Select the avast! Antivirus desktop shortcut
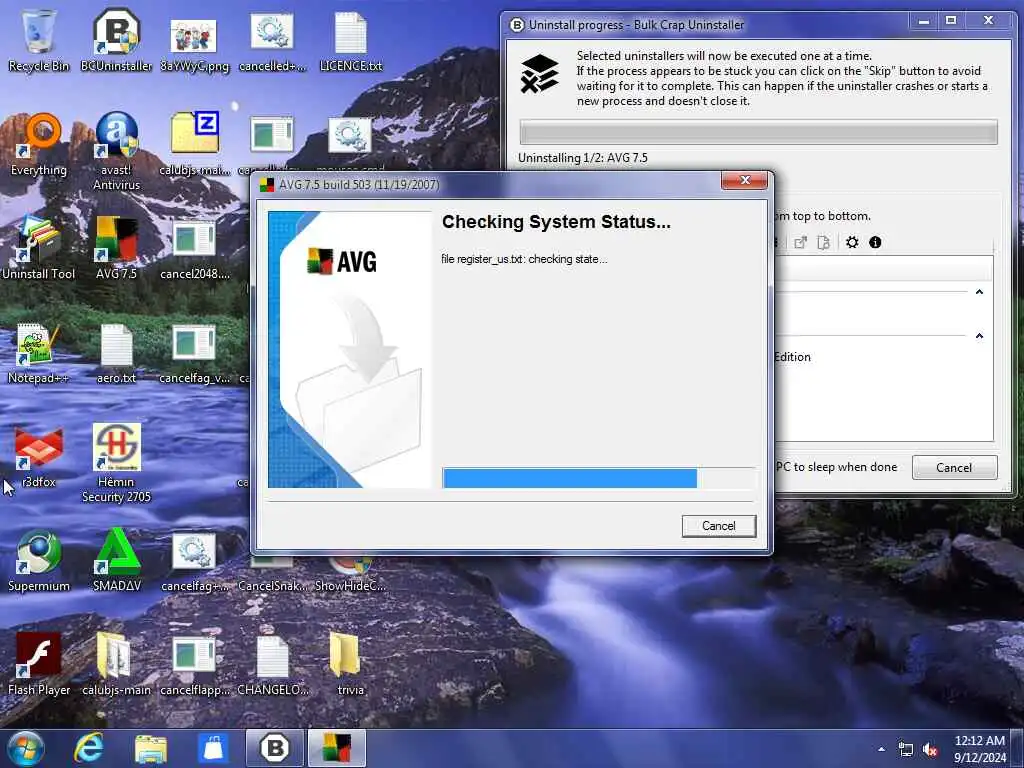 pyautogui.click(x=116, y=152)
